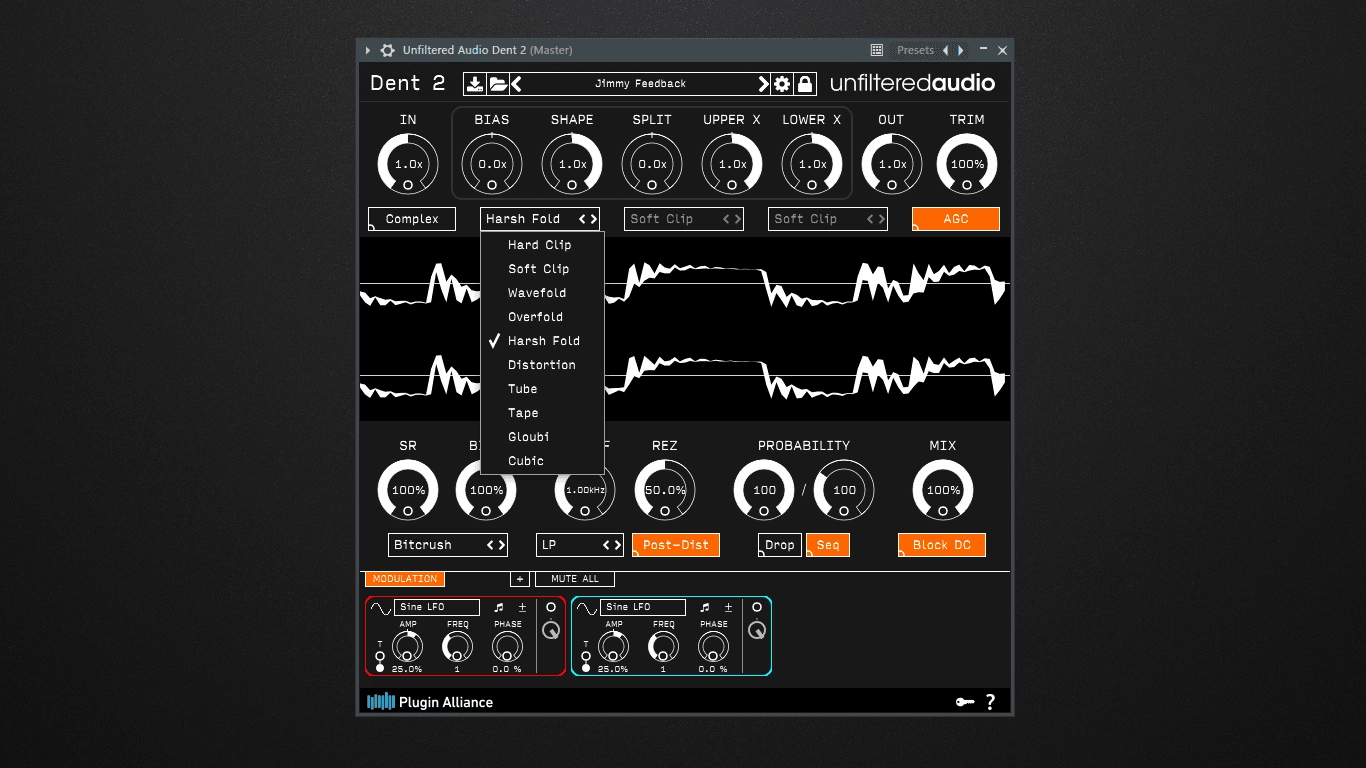Click the save preset download icon

[x=475, y=84]
